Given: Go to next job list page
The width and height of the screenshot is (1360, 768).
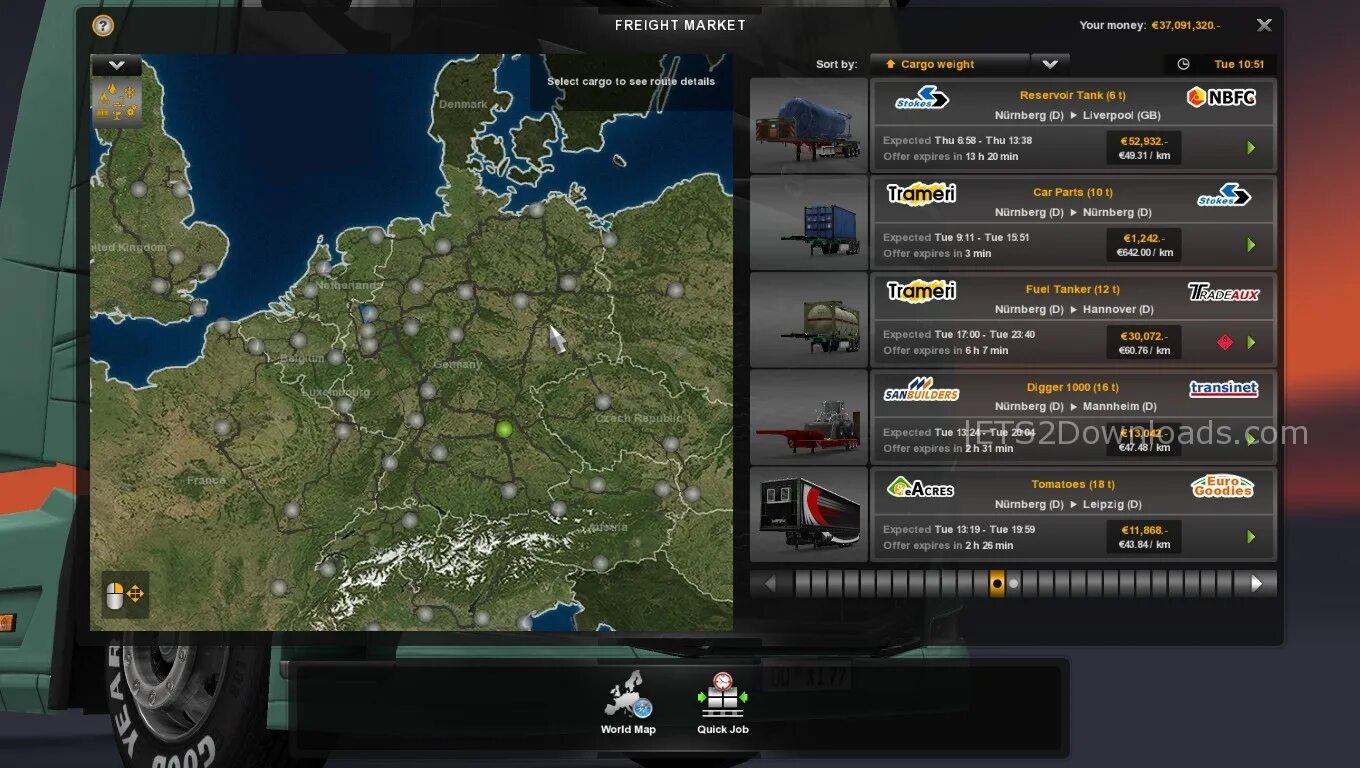Looking at the screenshot, I should 1256,583.
